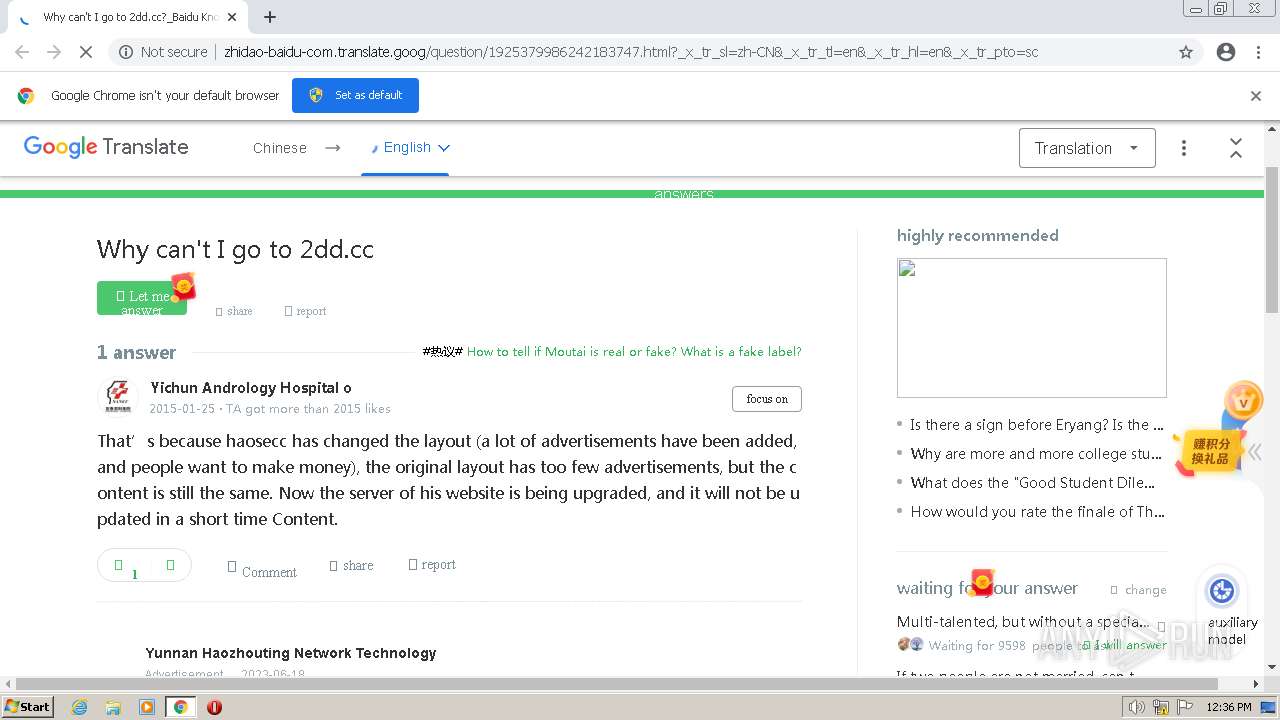This screenshot has width=1280, height=720.
Task: Open the Chrome three-dot menu
Action: click(1258, 52)
